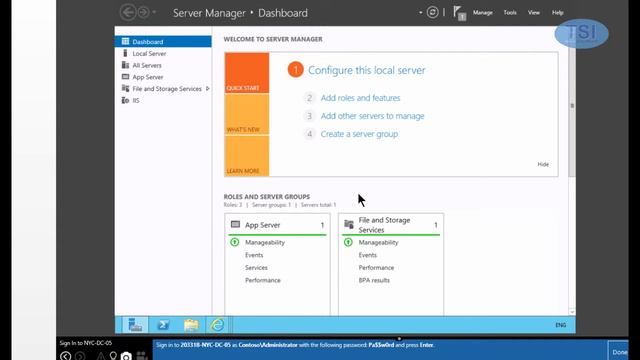Click the App Server tile icon
Image resolution: width=640 pixels, height=360 pixels.
coord(236,224)
